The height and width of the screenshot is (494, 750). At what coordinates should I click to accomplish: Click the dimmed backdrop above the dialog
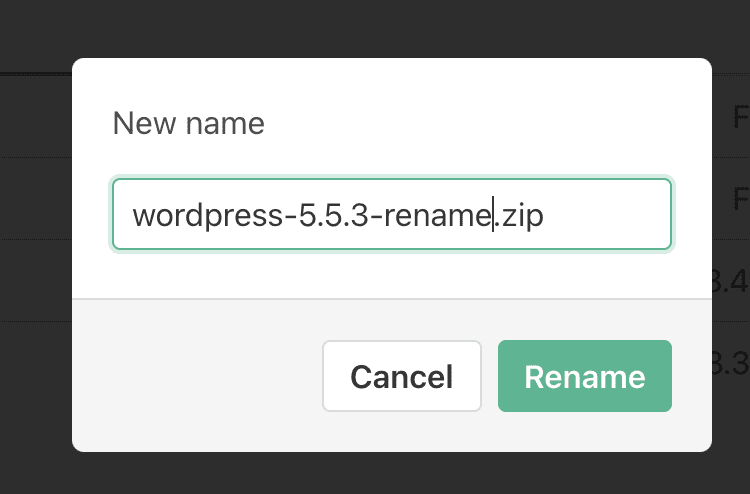coord(375,28)
